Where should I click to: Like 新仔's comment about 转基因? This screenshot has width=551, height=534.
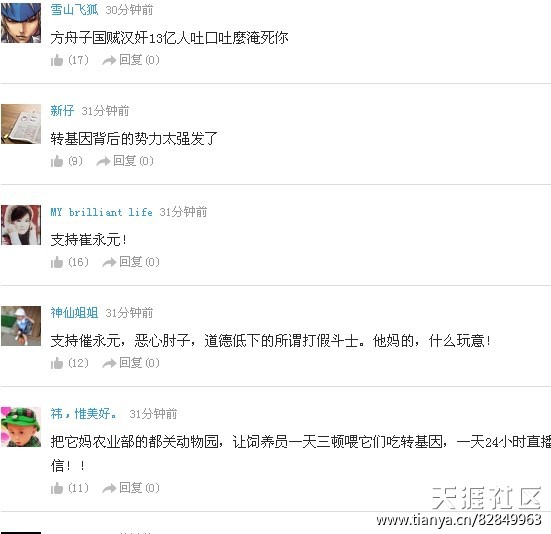coord(57,162)
